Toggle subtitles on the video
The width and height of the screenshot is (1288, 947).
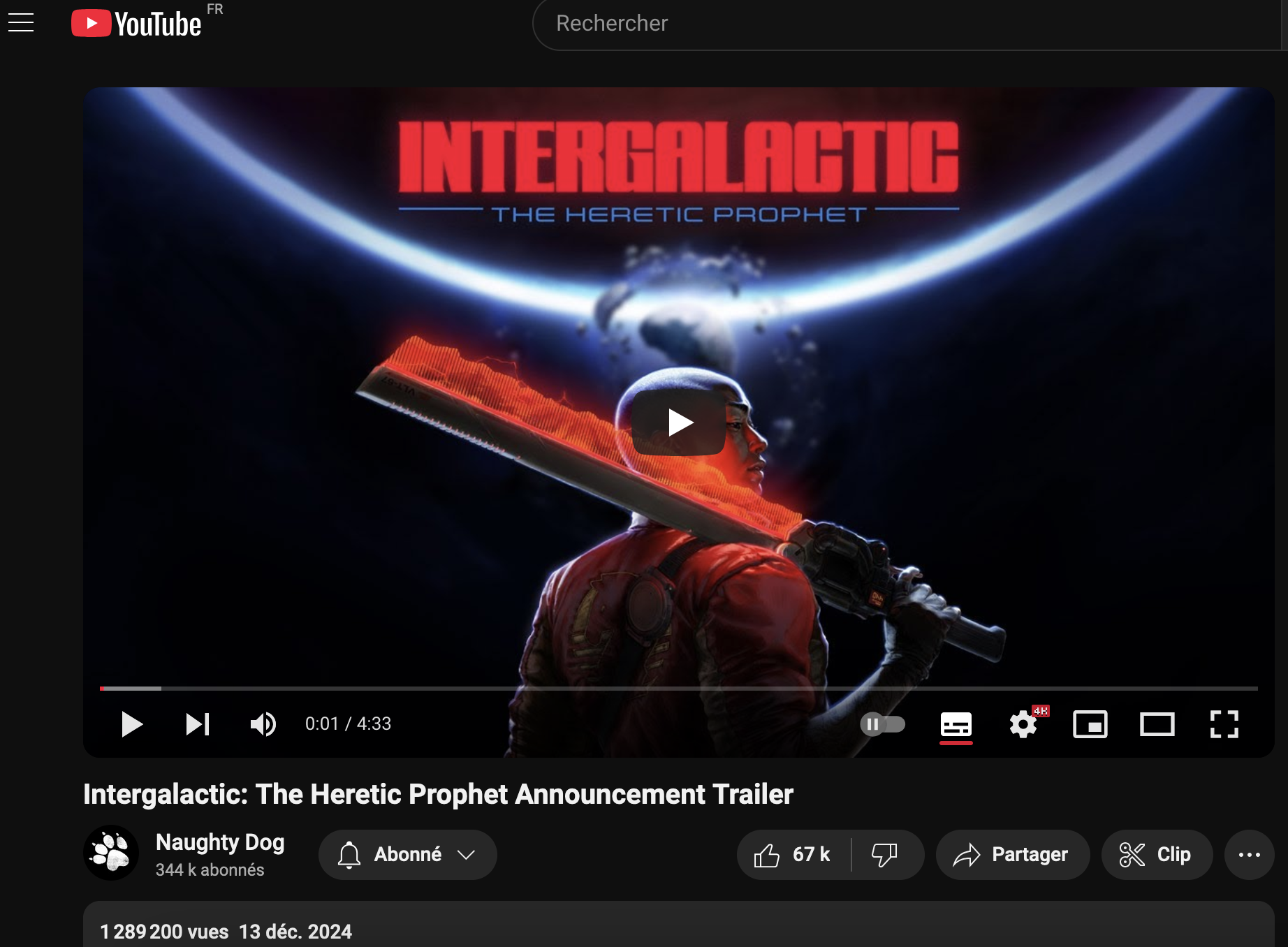point(956,724)
